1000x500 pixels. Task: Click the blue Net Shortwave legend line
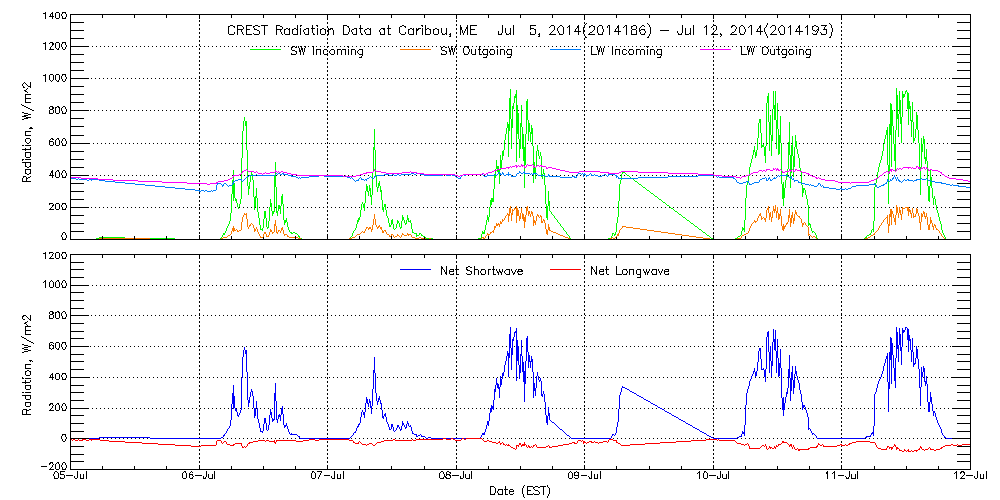click(x=416, y=270)
